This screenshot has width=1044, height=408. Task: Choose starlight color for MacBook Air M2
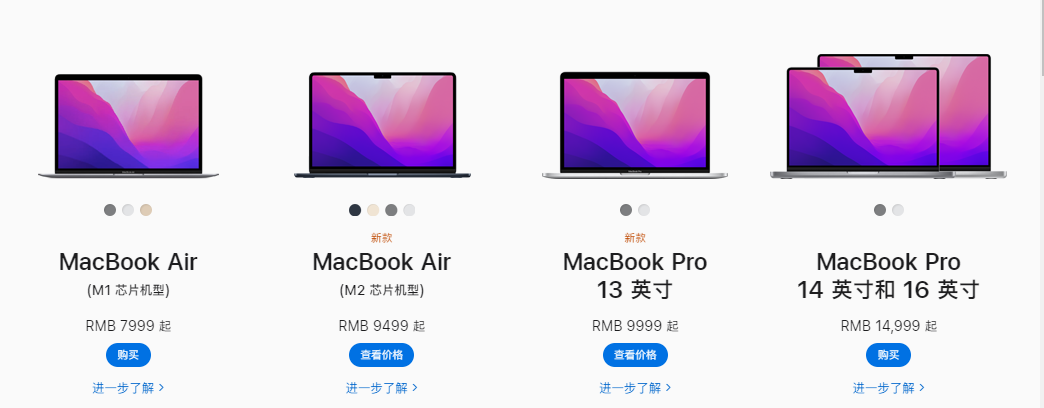pos(373,210)
